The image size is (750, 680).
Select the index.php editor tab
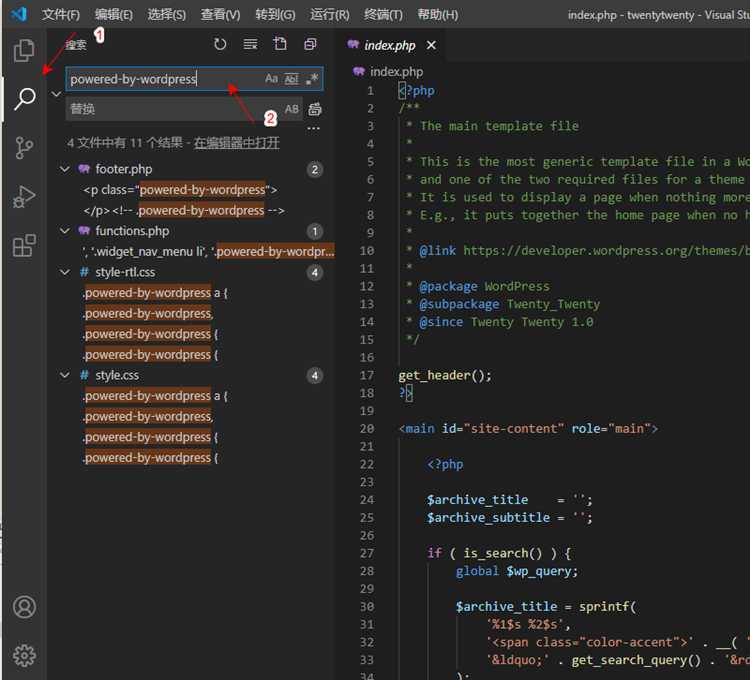[390, 45]
